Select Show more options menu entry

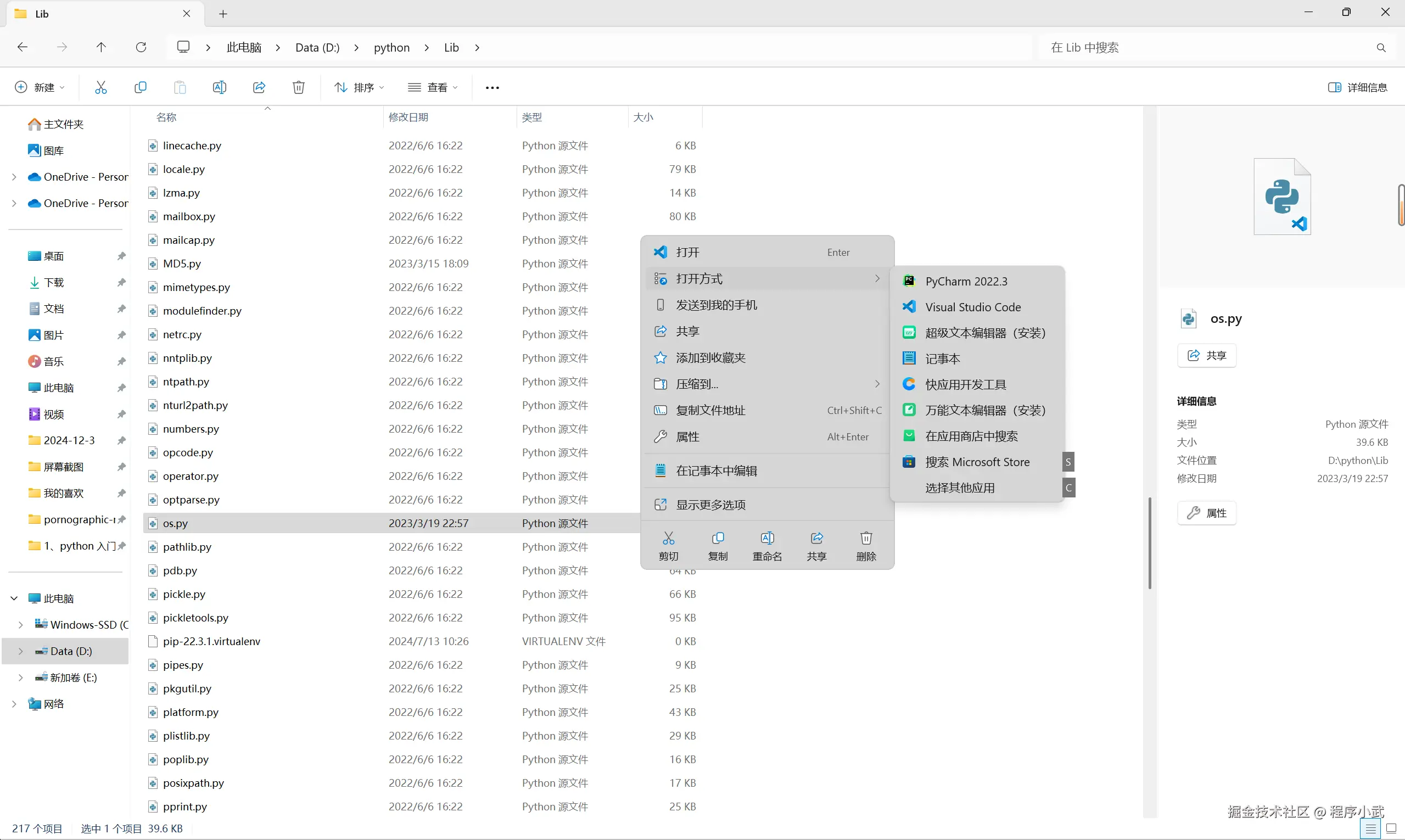click(710, 505)
